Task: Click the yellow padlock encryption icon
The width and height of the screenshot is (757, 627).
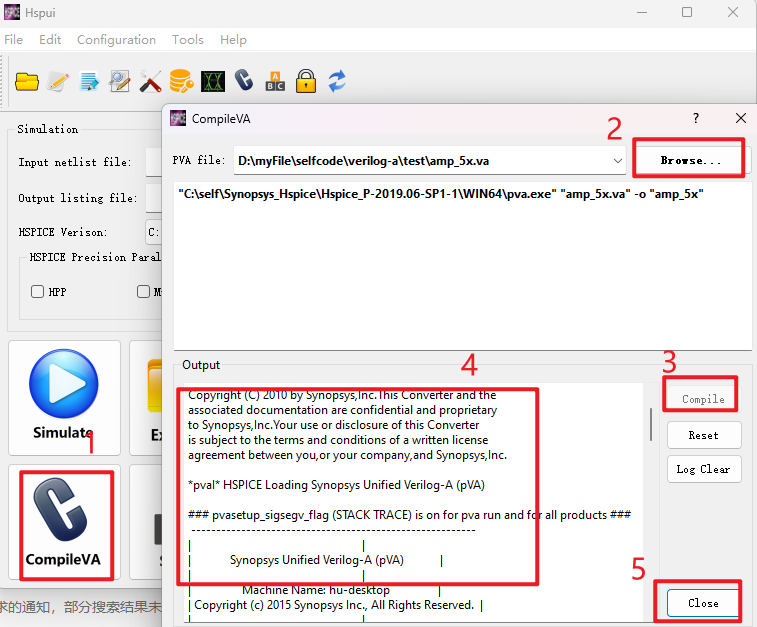Action: click(306, 81)
